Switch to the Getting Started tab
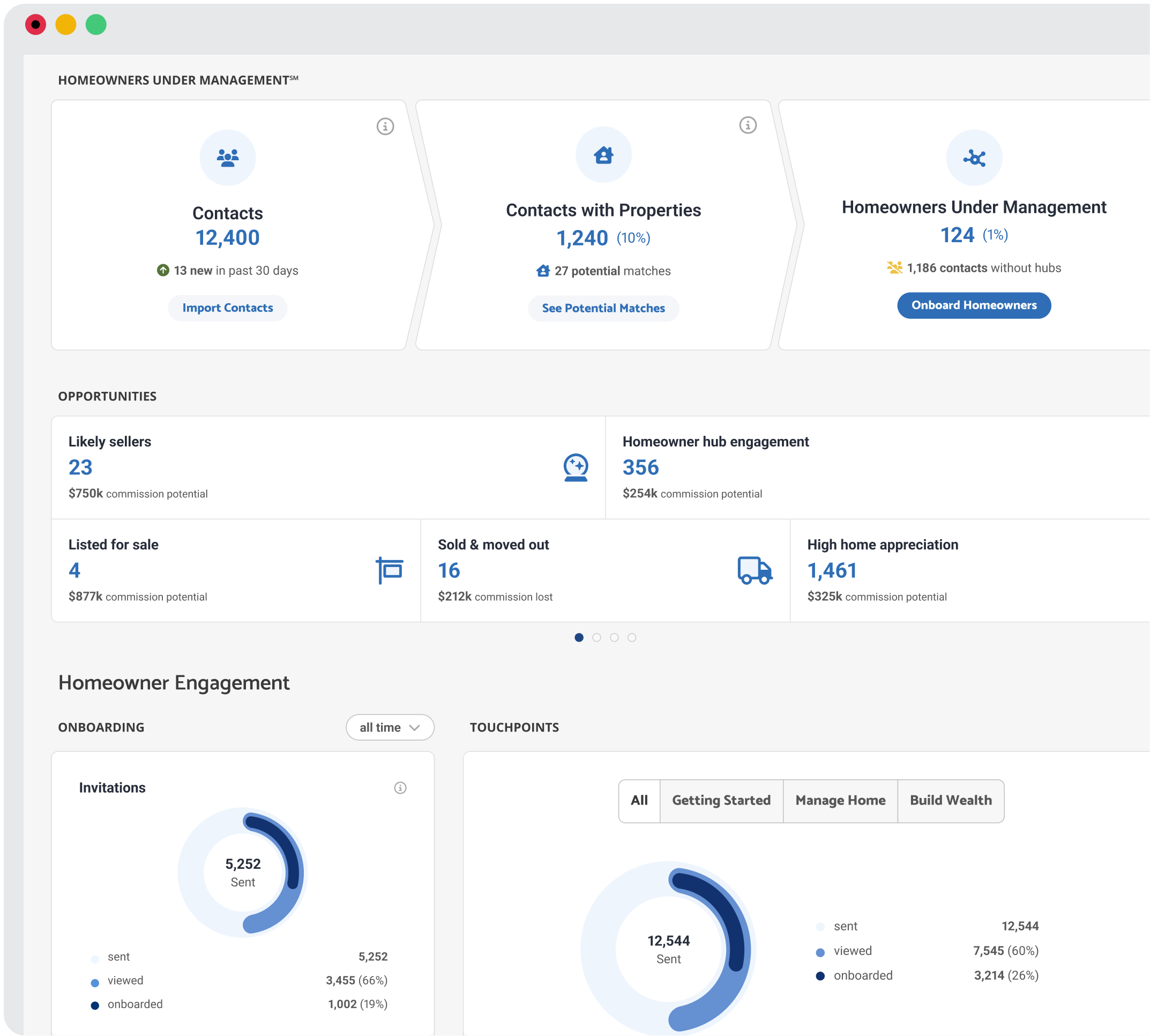 point(721,801)
